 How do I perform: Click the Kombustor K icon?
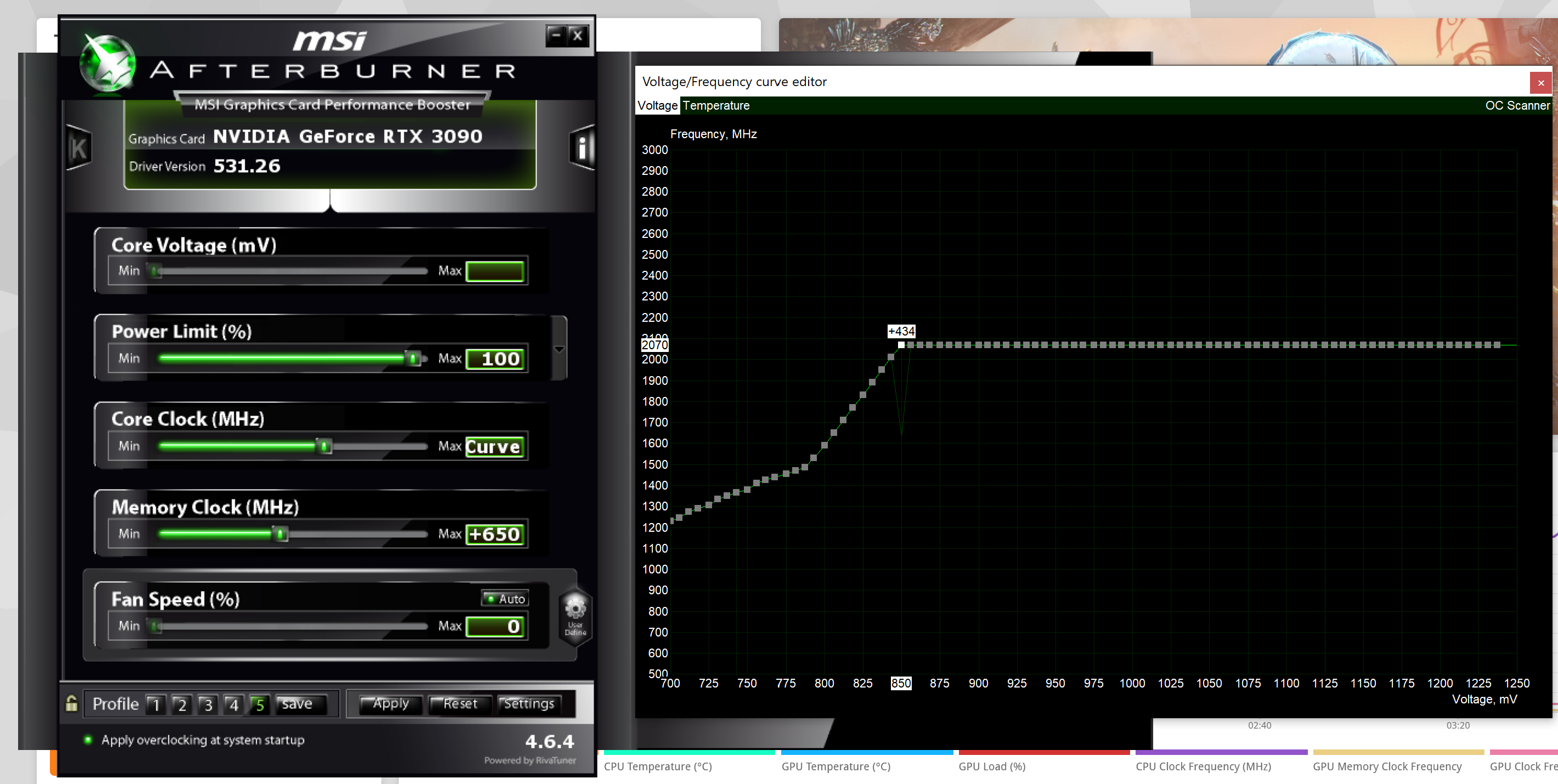pyautogui.click(x=78, y=147)
